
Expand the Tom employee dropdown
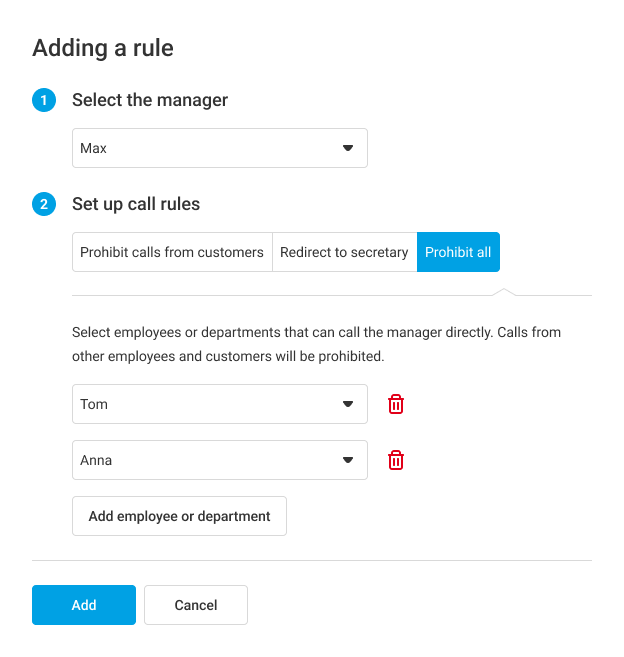(x=210, y=404)
